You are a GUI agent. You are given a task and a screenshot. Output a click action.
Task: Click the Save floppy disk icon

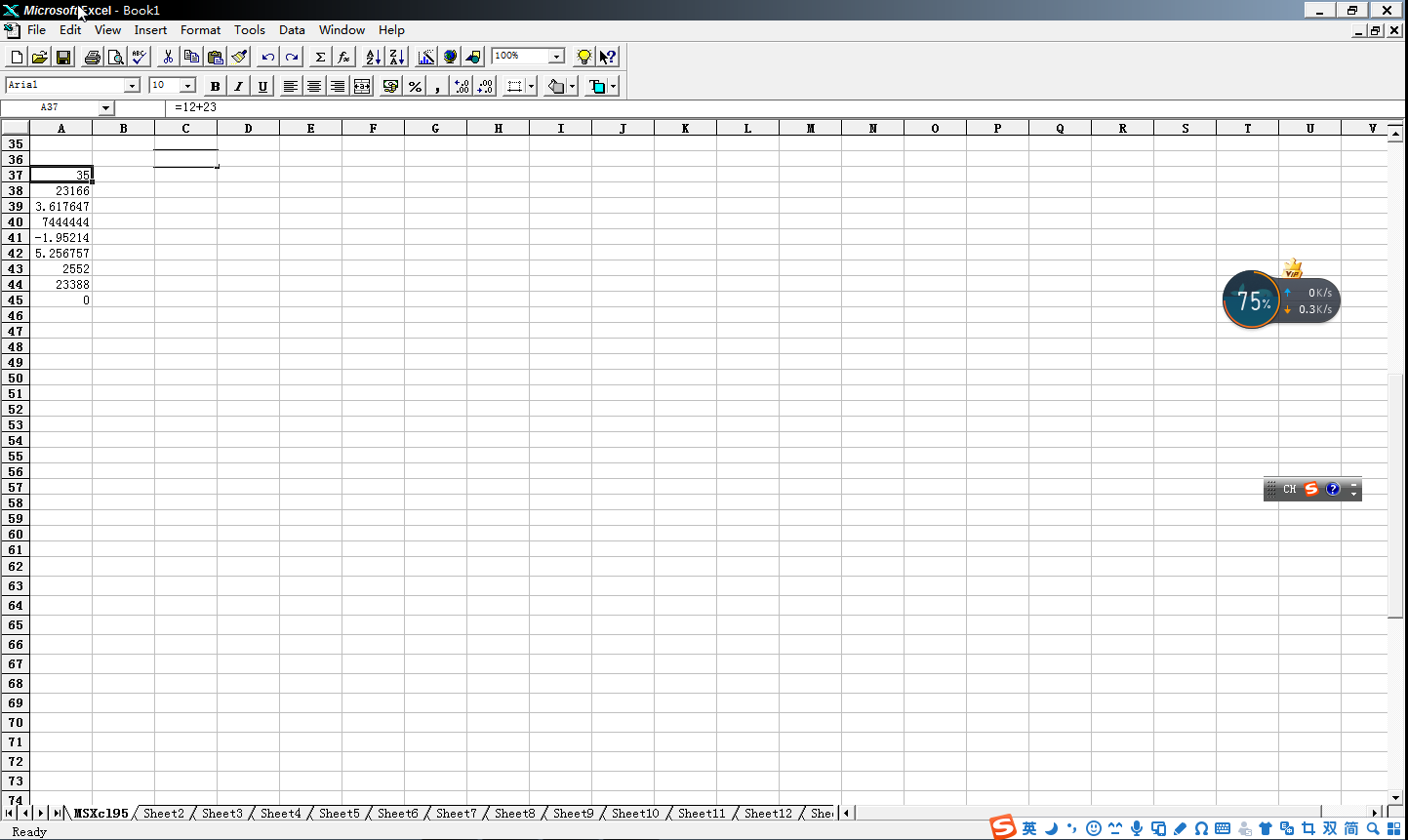pyautogui.click(x=63, y=58)
